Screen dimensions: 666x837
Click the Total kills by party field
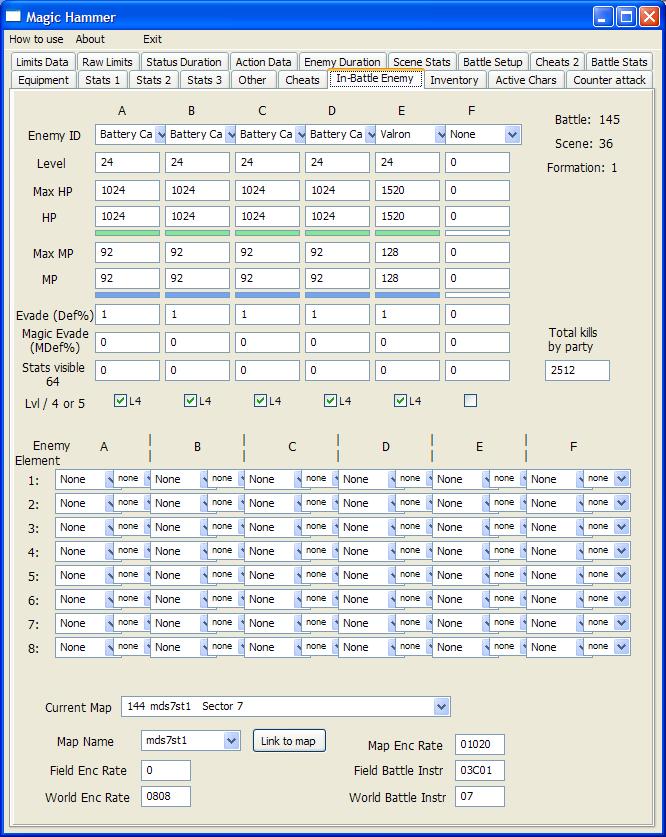click(x=577, y=370)
